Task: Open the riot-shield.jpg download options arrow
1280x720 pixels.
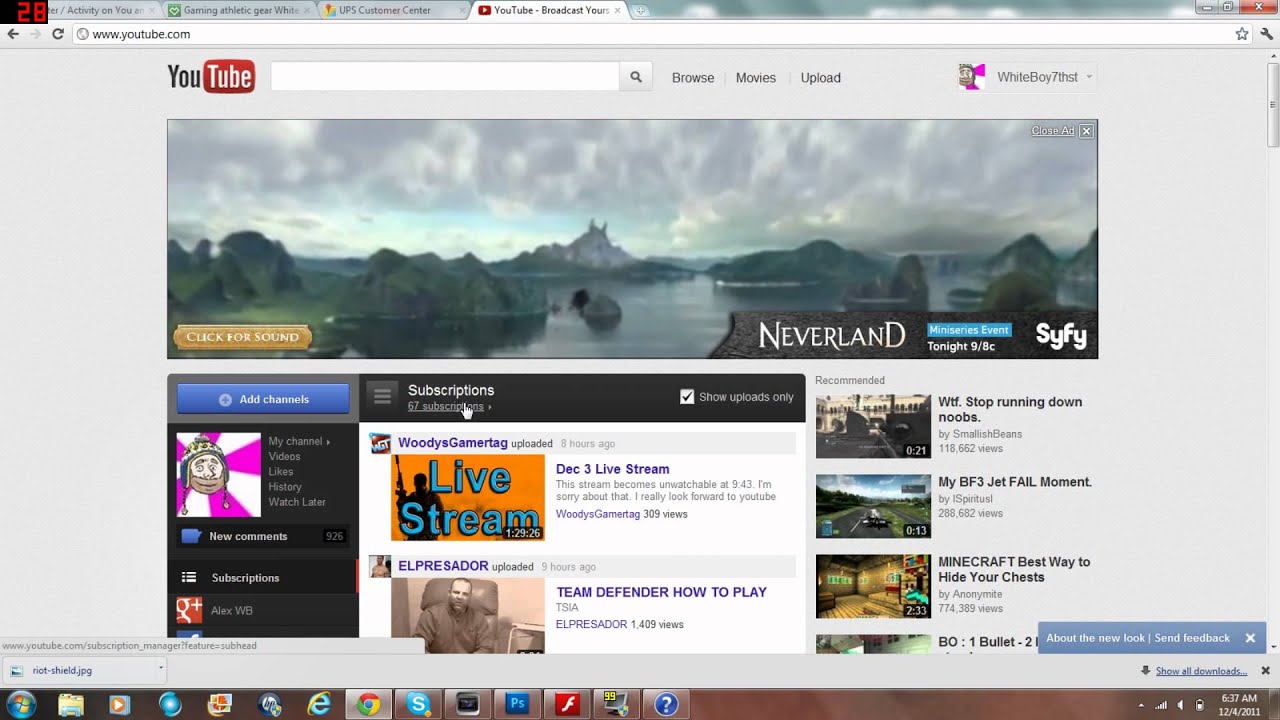Action: [x=160, y=670]
